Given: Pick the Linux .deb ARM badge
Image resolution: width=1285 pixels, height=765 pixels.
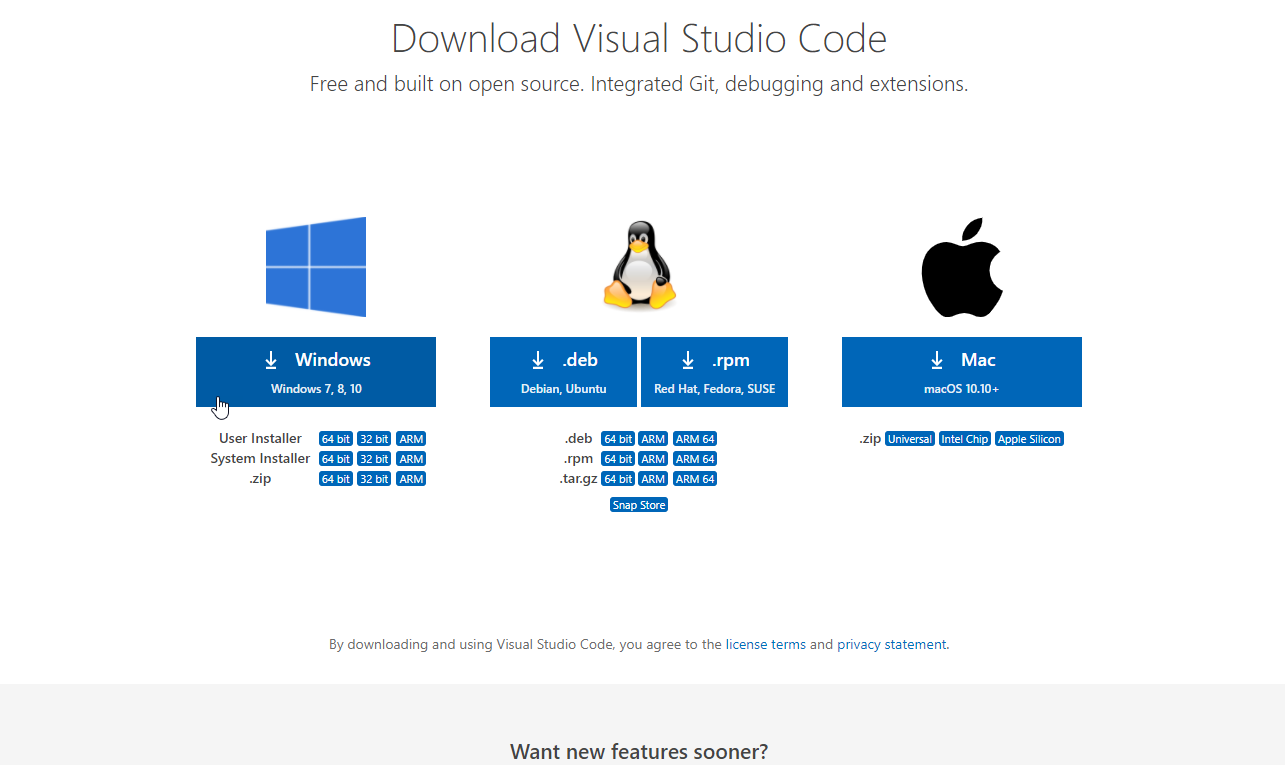Looking at the screenshot, I should point(654,439).
